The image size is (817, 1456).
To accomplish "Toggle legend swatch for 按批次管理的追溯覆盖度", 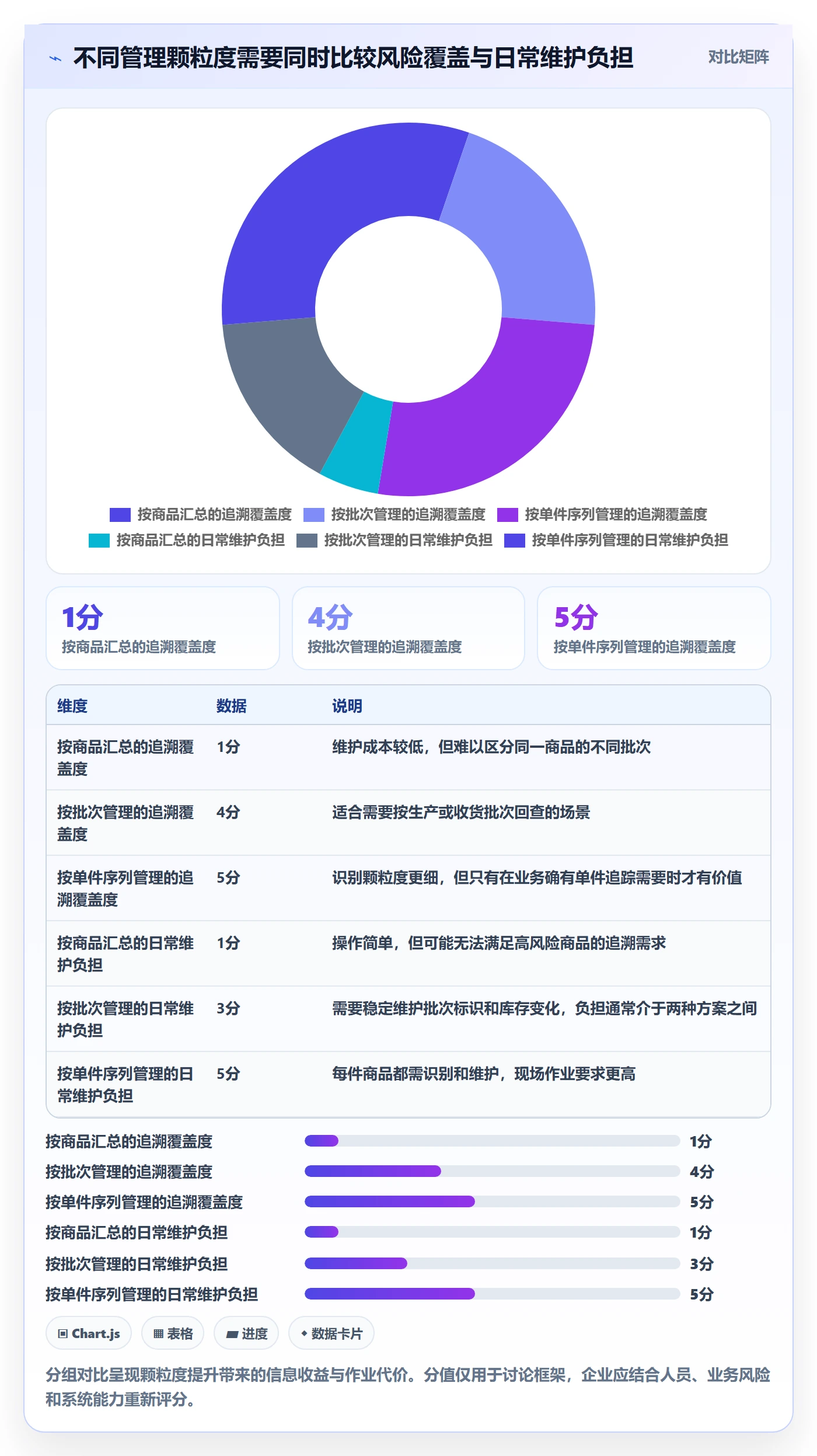I will 313,514.
